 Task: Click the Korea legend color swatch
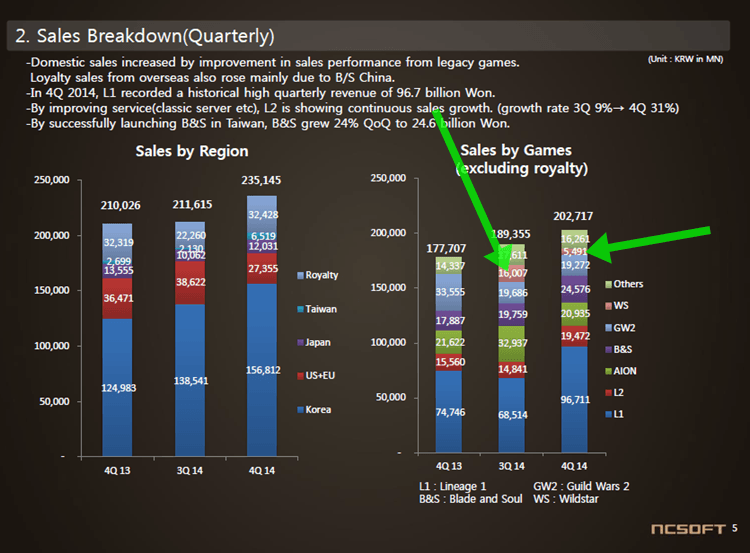300,409
